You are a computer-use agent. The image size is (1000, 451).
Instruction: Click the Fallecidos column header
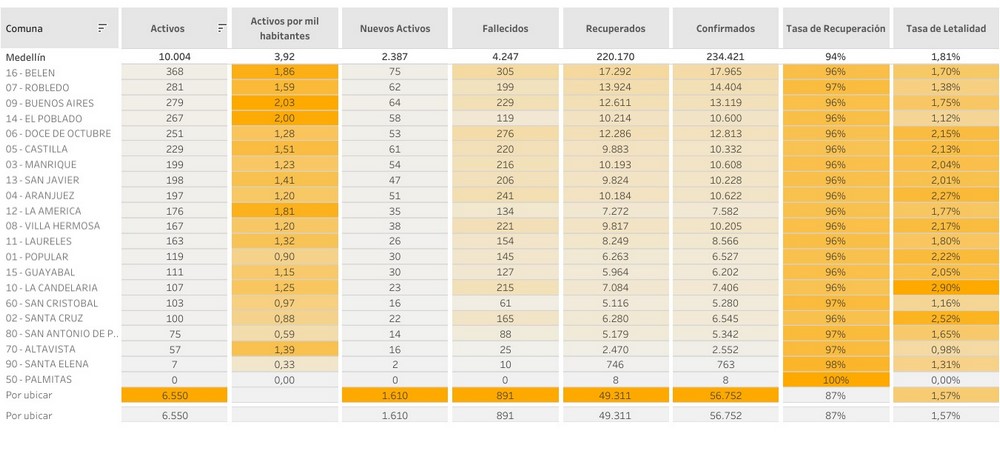pos(505,29)
